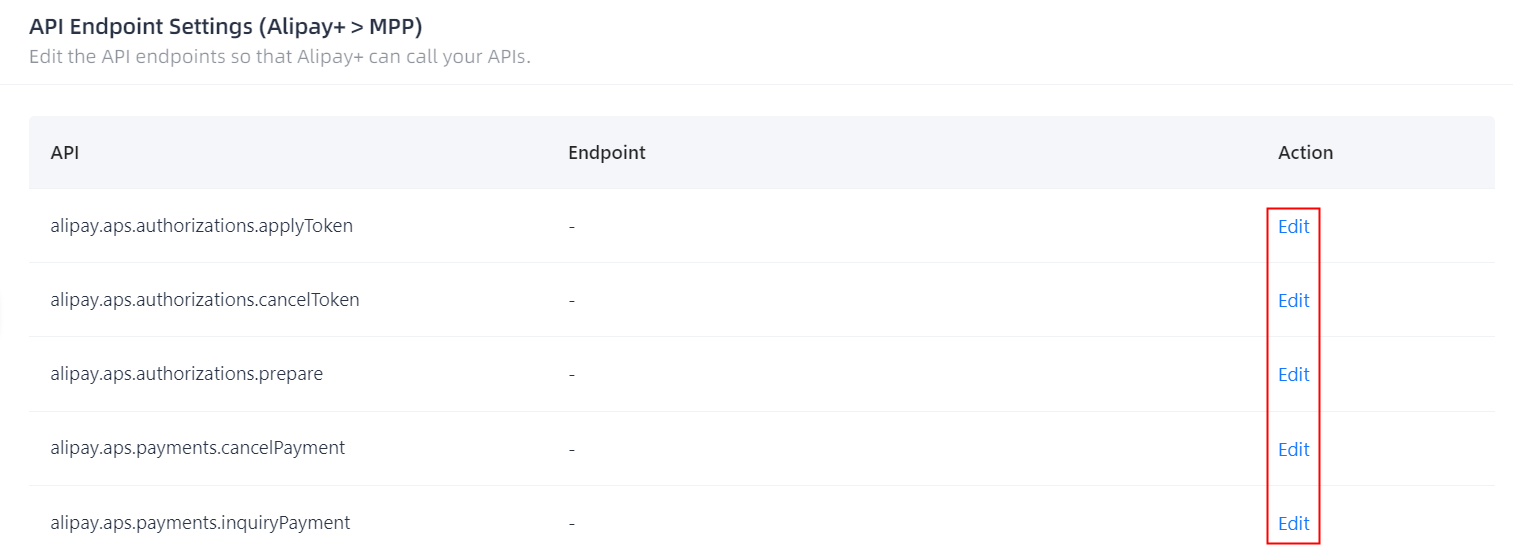
Task: Click the empty endpoint value for applyToken
Action: coord(571,227)
